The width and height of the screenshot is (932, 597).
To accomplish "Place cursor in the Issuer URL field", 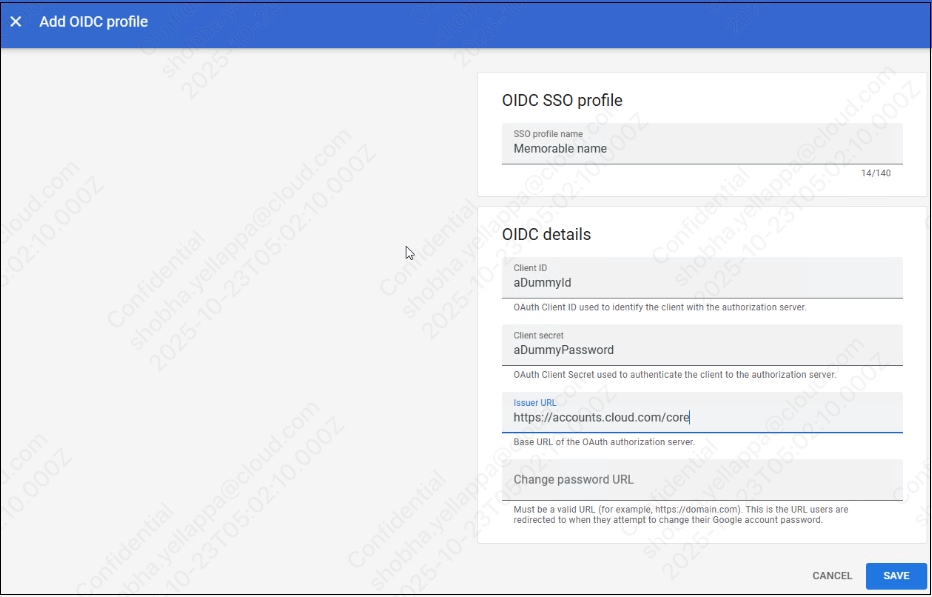I will (x=700, y=417).
